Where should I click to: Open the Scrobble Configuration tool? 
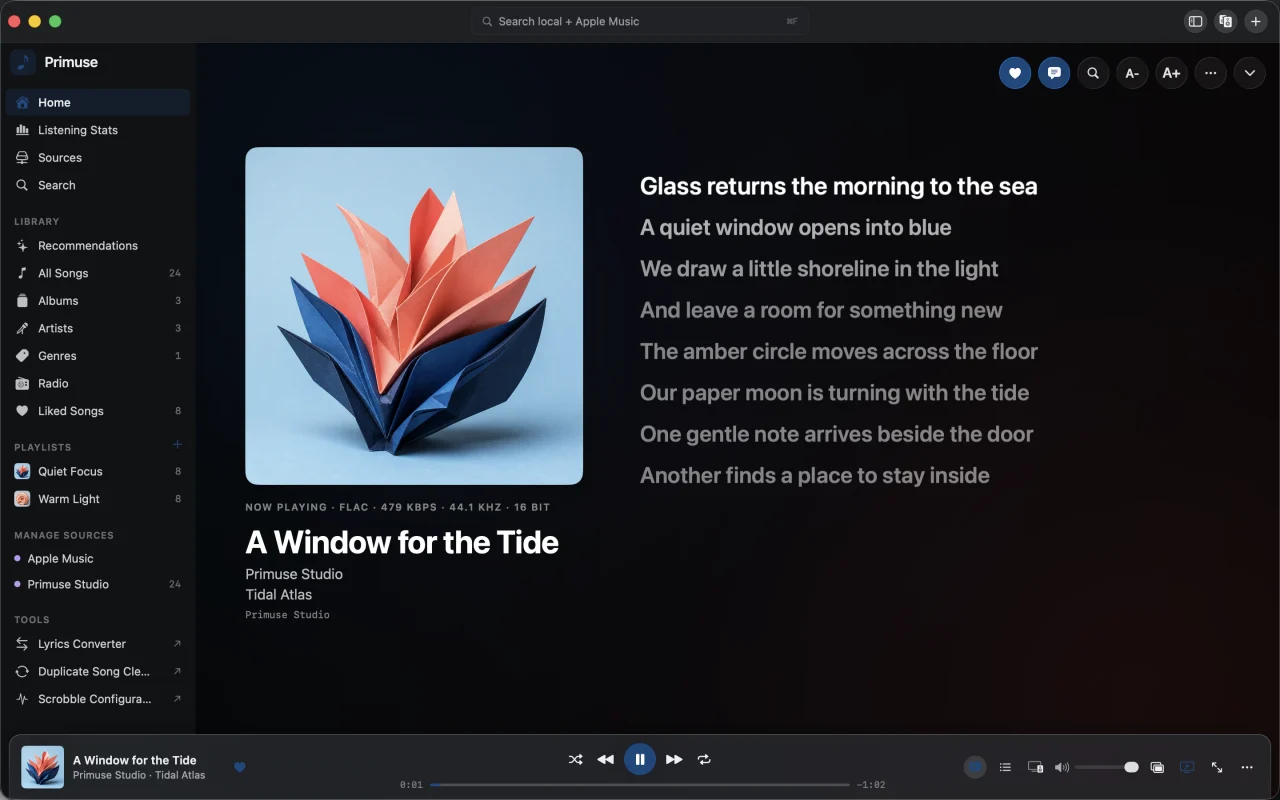[x=98, y=699]
